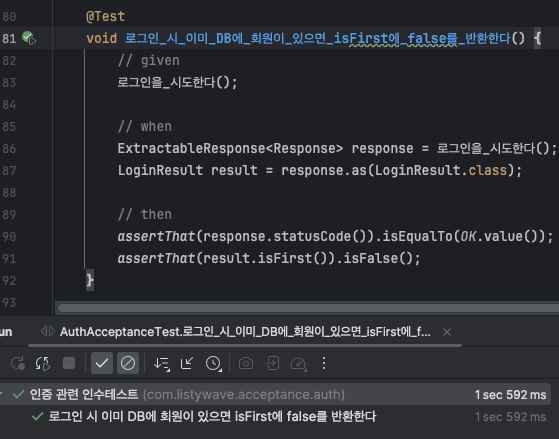The height and width of the screenshot is (439, 559).
Task: Stop the running test process
Action: click(69, 363)
